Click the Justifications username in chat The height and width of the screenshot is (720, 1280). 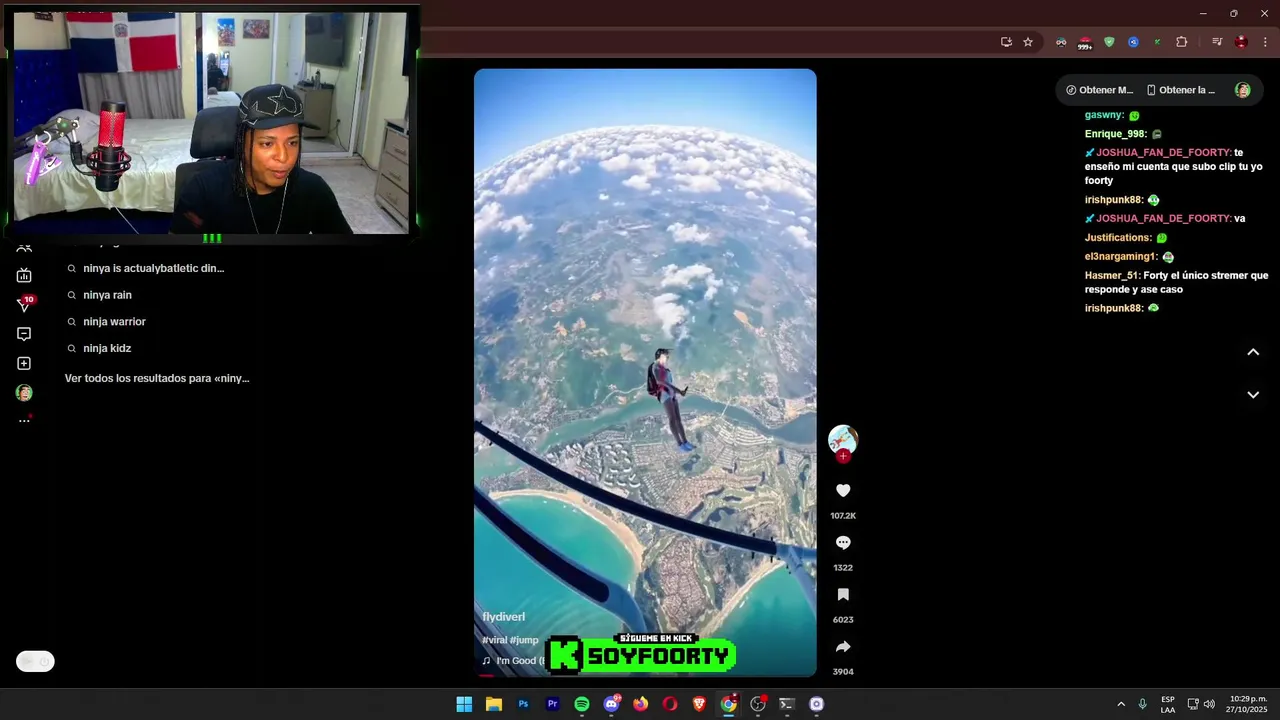pyautogui.click(x=1118, y=238)
